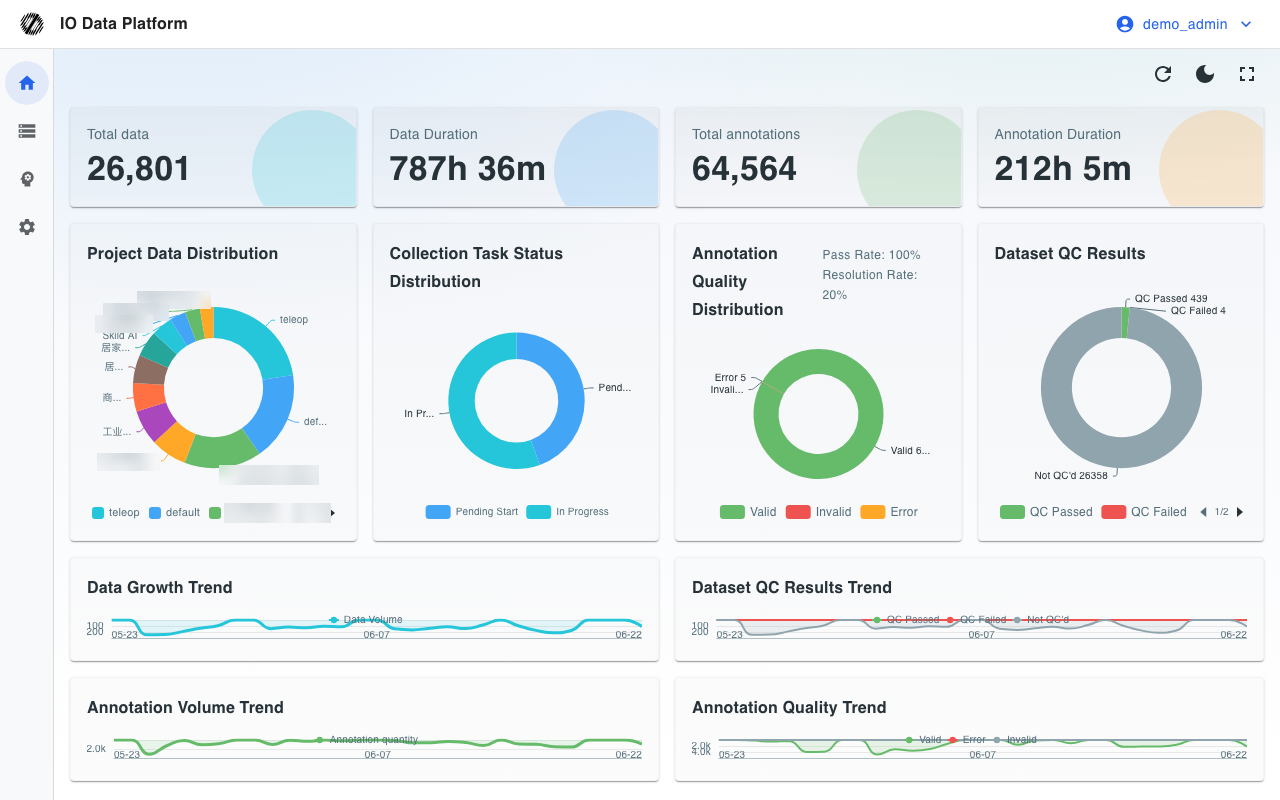Select the Total annotations card
Screen dimensions: 1280x800
click(x=818, y=157)
